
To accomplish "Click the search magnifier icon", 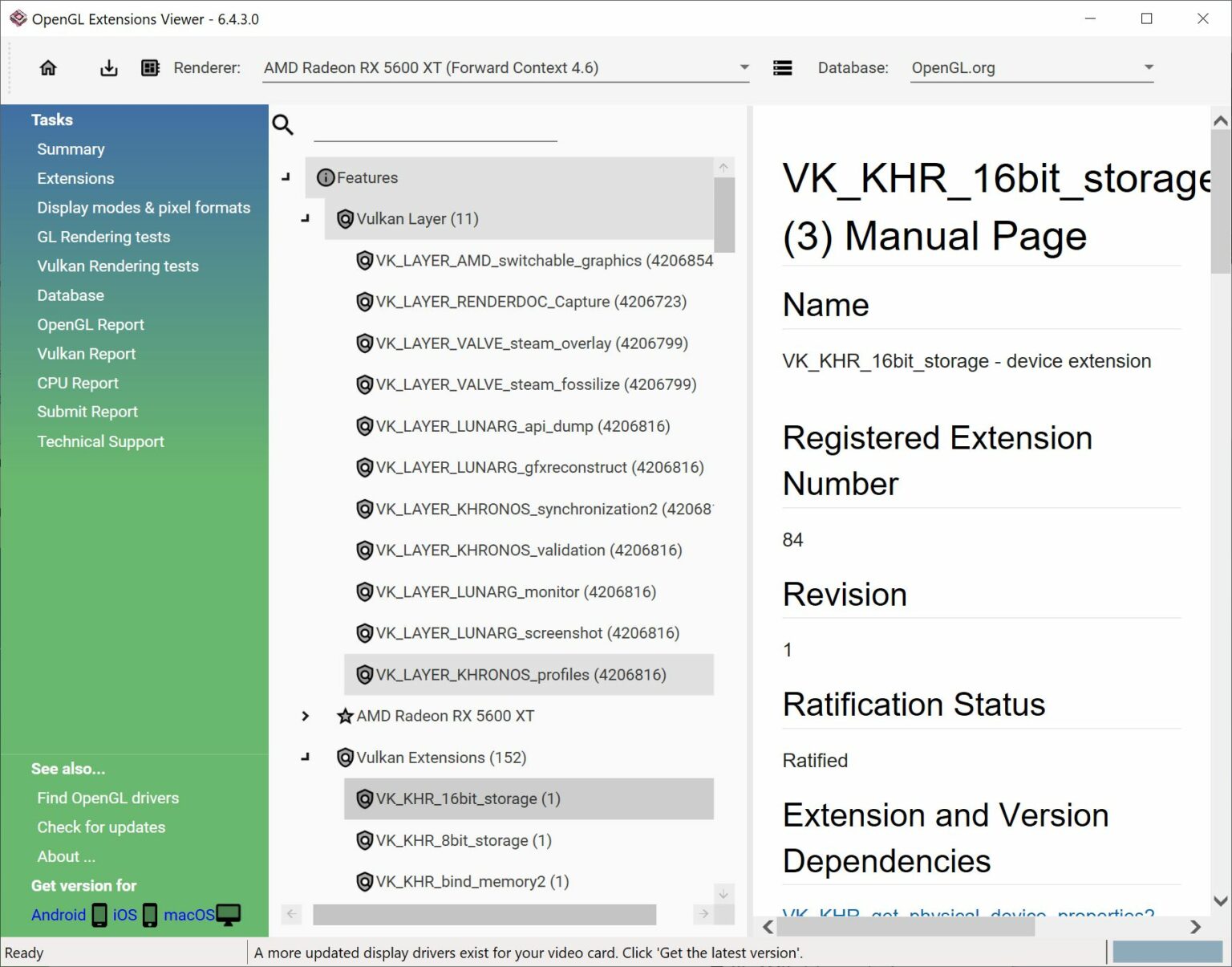I will (x=283, y=124).
